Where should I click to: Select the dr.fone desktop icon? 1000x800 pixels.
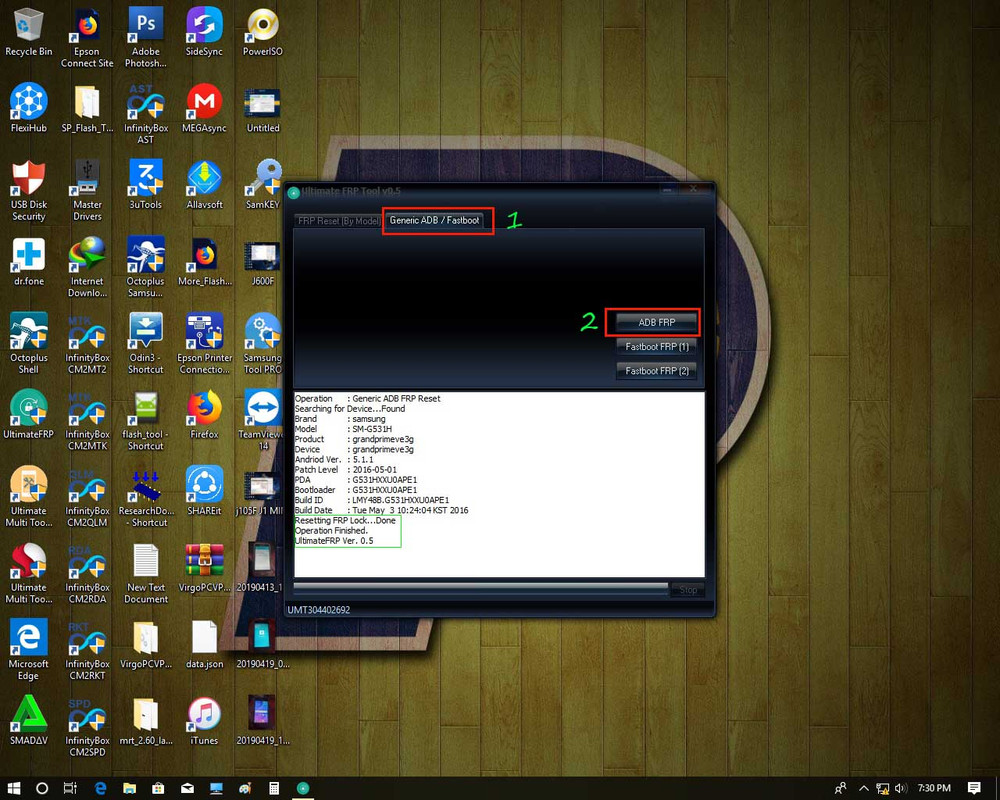[29, 261]
